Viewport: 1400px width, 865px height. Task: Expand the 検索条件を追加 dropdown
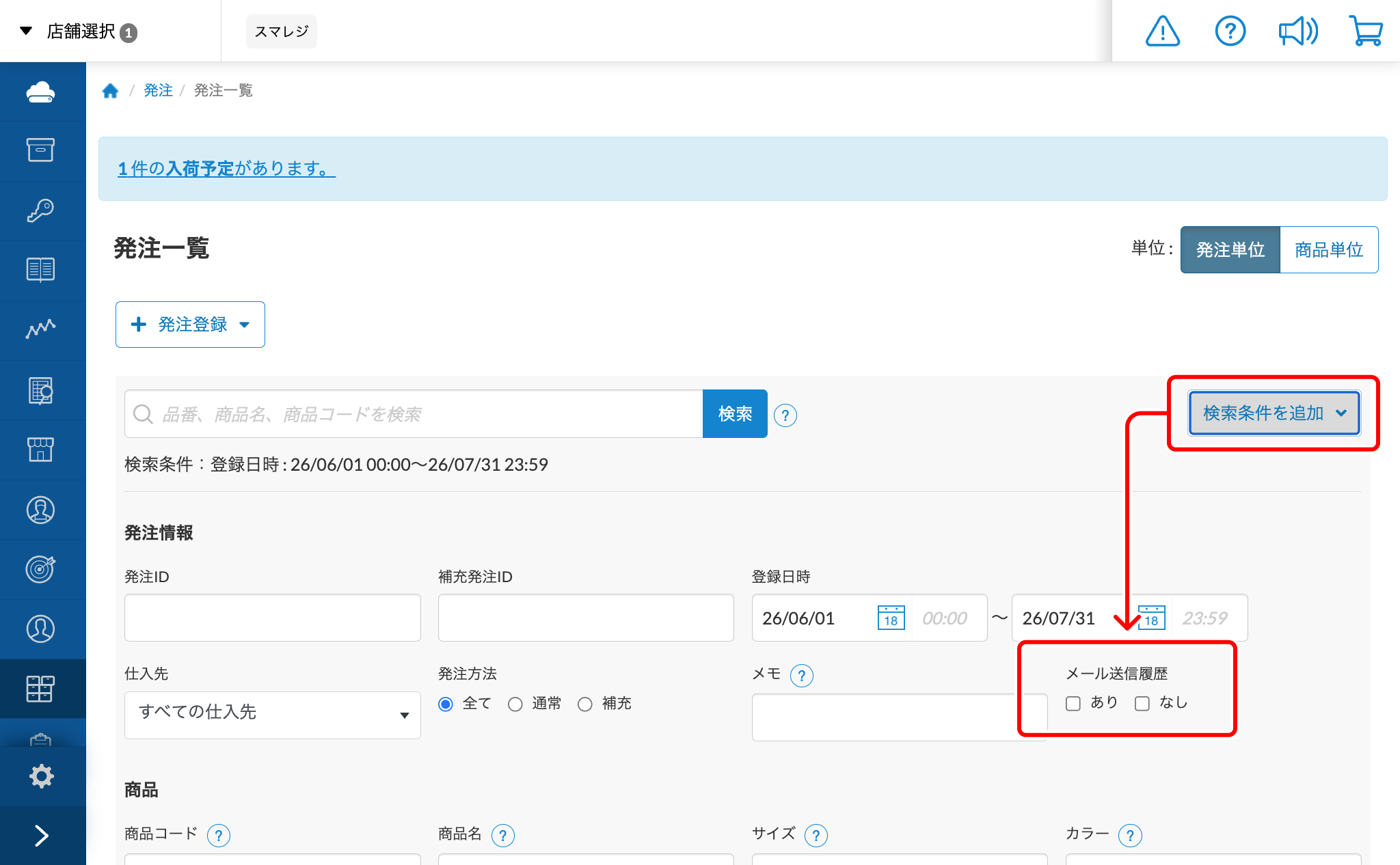click(x=1274, y=413)
